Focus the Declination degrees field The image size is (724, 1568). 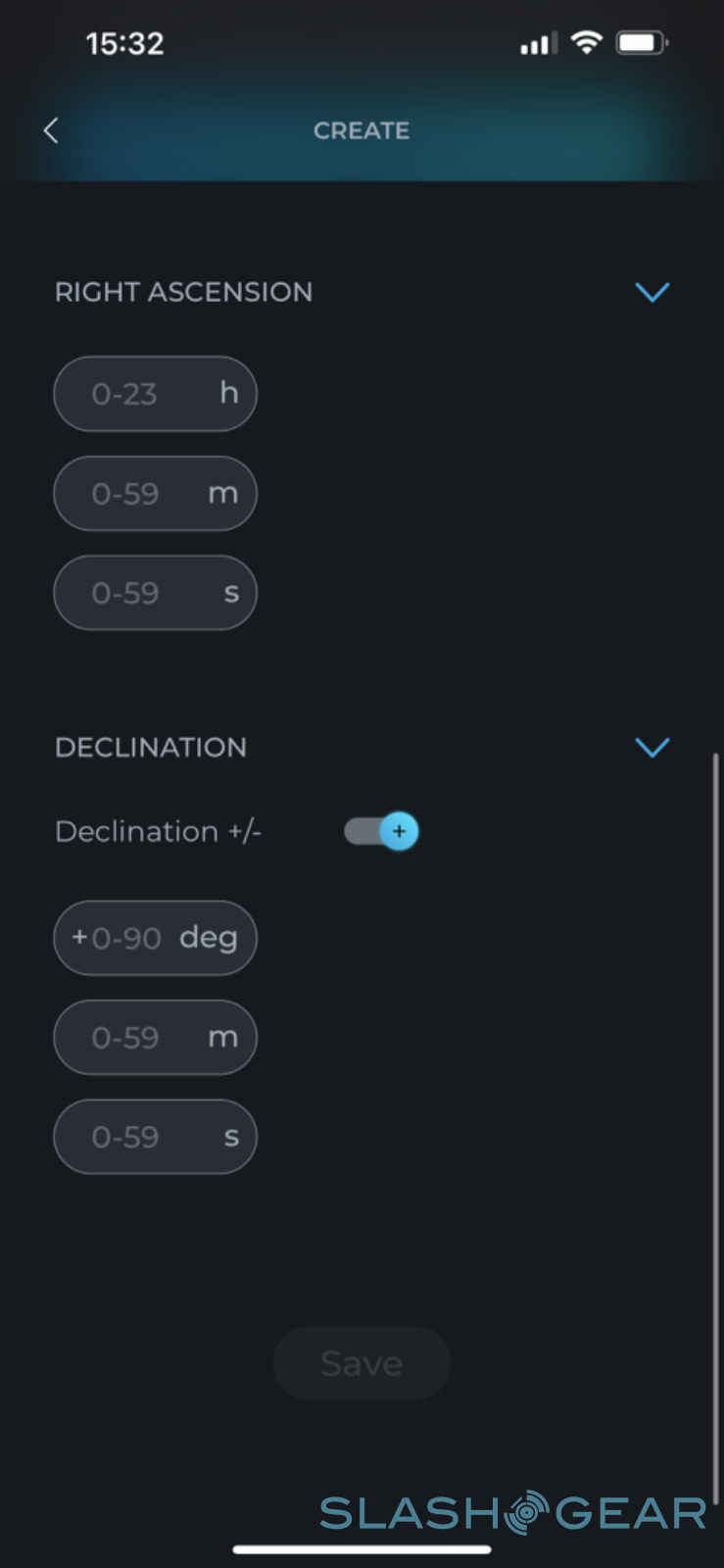[x=155, y=938]
